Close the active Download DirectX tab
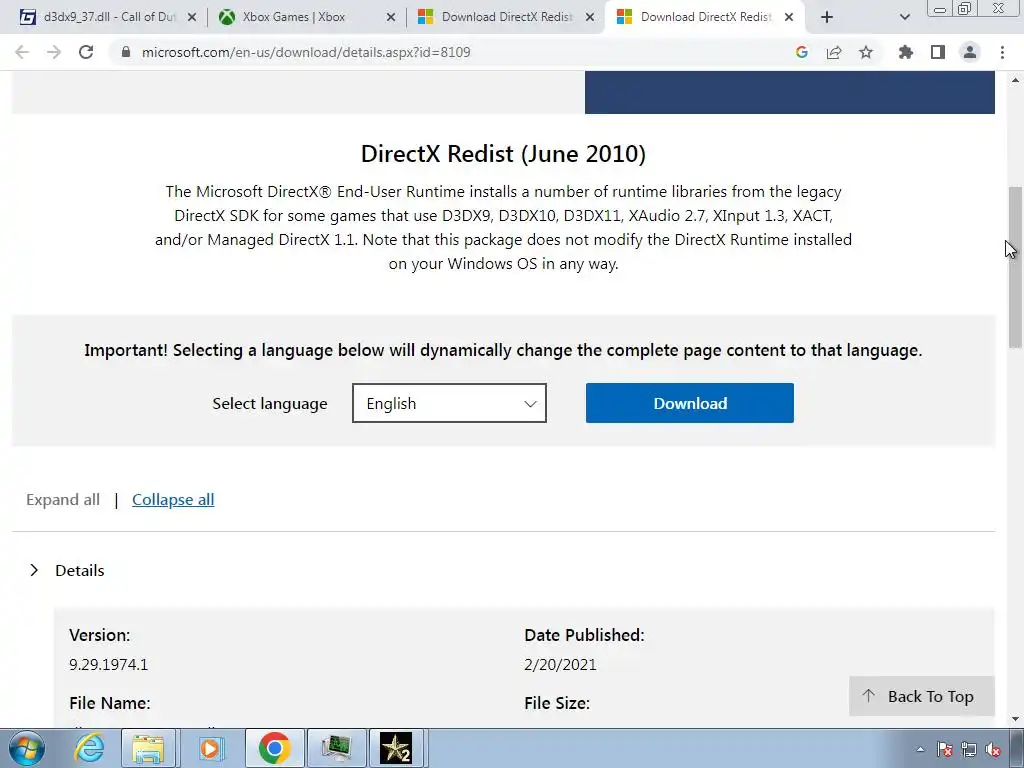The height and width of the screenshot is (768, 1024). (x=789, y=18)
